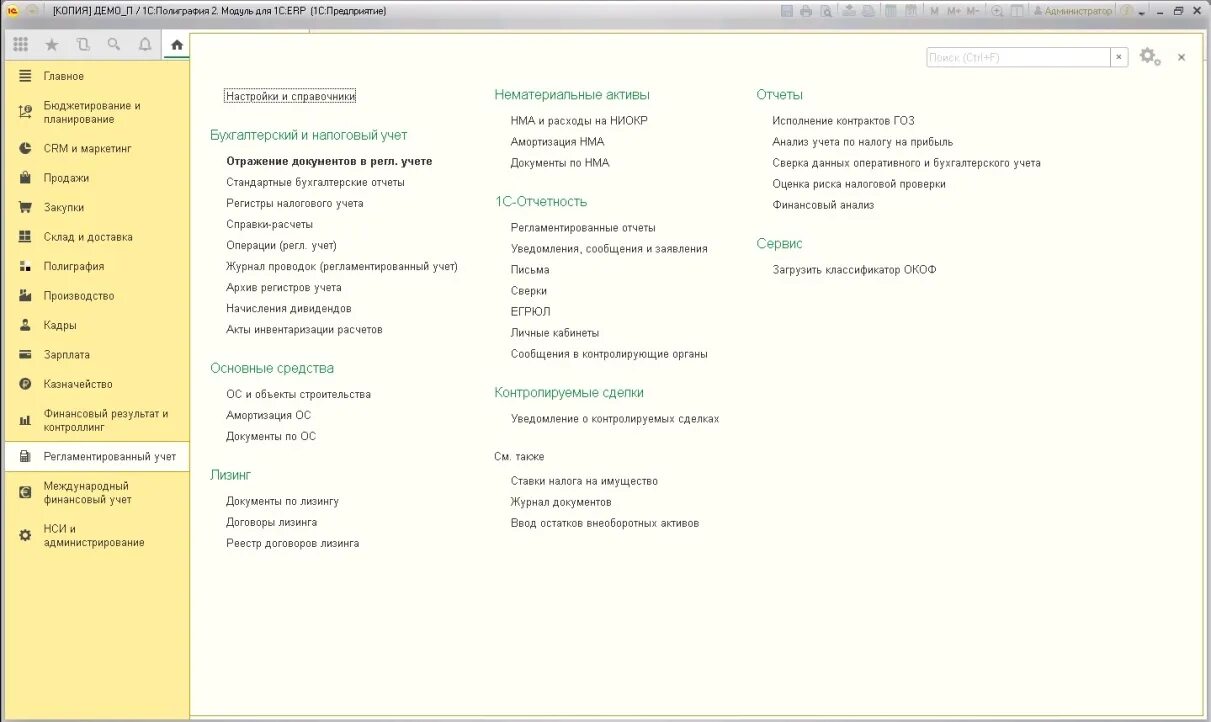Open Favorites star icon
1211x722 pixels.
click(52, 45)
